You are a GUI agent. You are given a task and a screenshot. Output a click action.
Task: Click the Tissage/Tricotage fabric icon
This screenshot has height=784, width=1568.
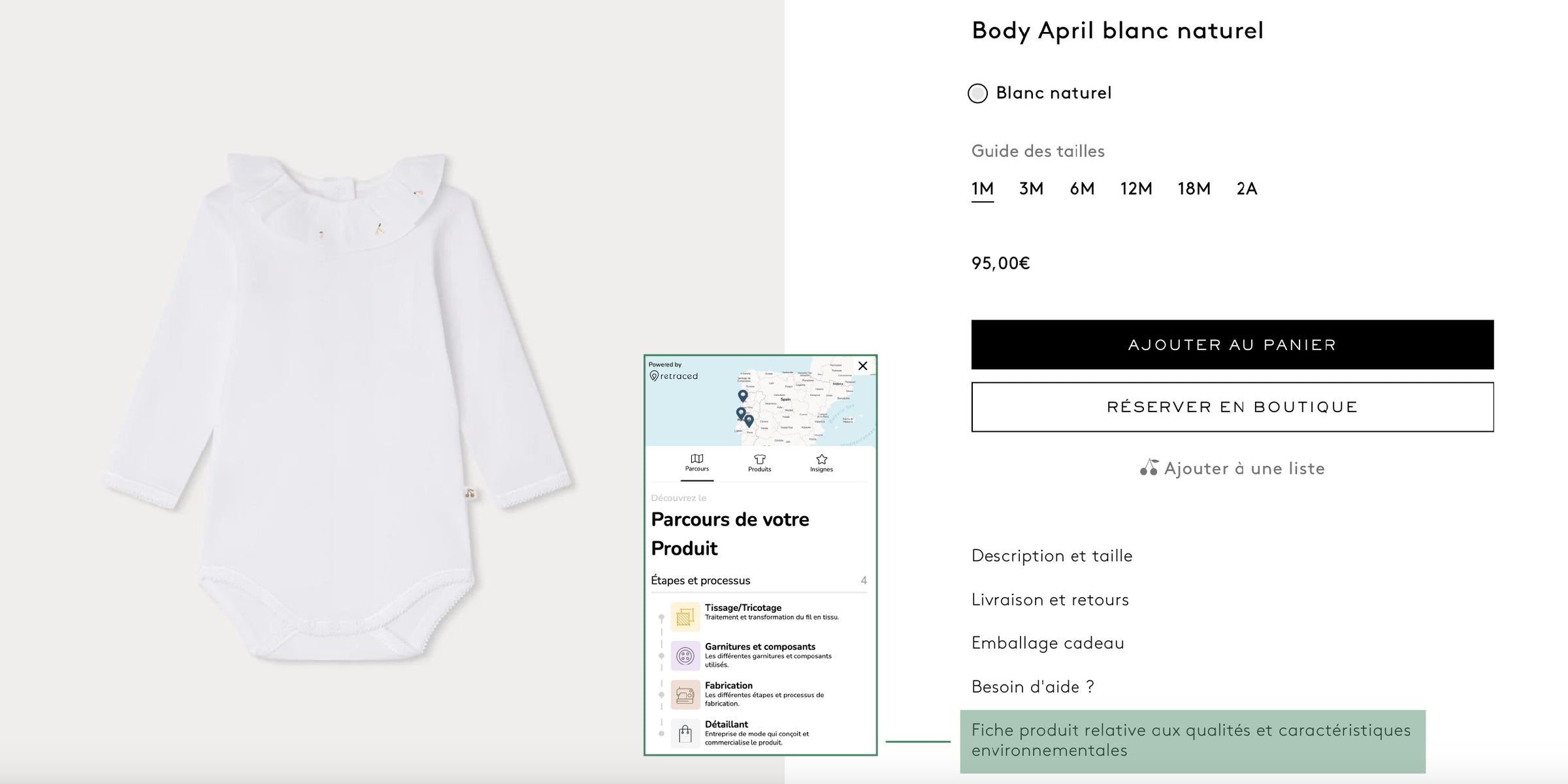coord(685,617)
